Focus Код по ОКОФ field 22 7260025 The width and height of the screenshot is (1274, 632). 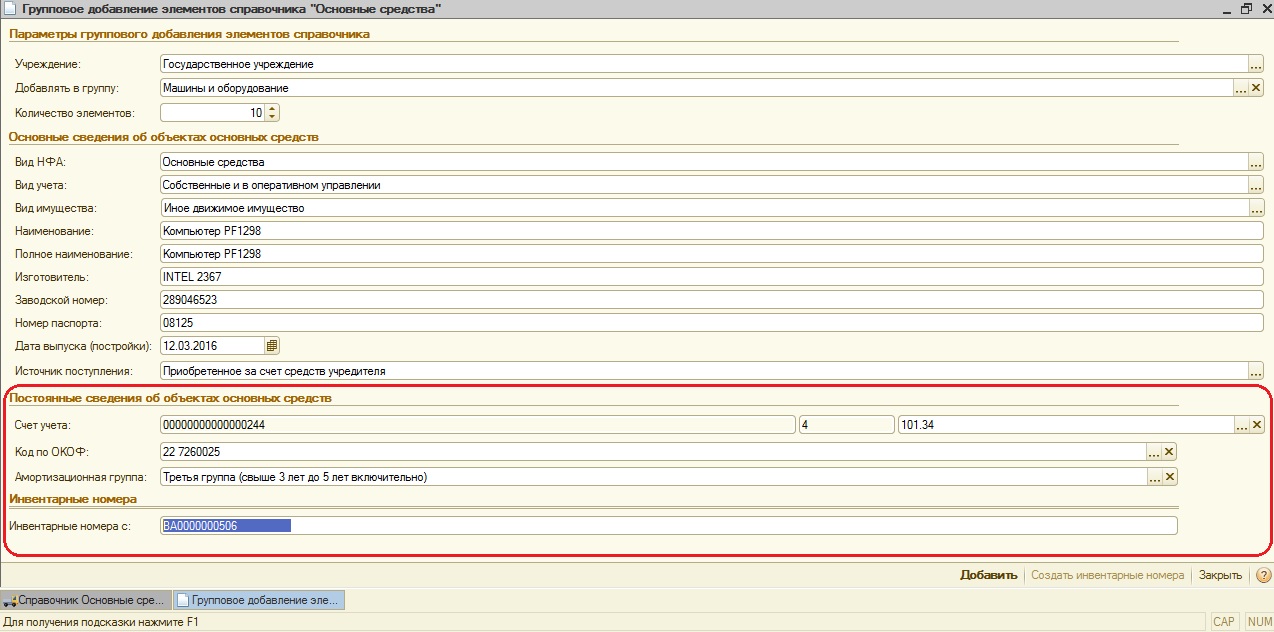click(x=652, y=451)
